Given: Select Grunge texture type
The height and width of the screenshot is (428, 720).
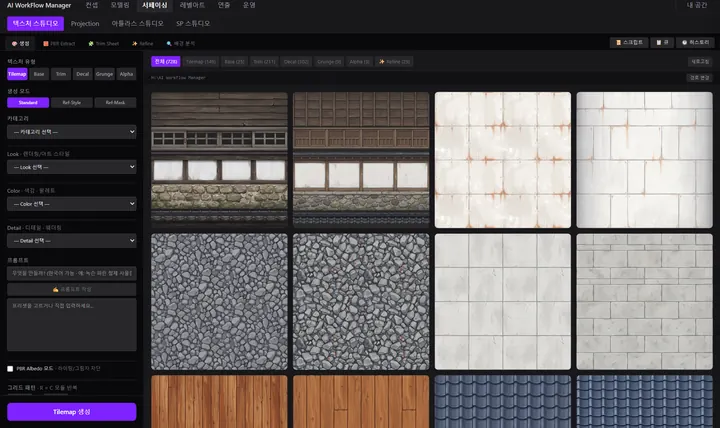Looking at the screenshot, I should point(104,74).
